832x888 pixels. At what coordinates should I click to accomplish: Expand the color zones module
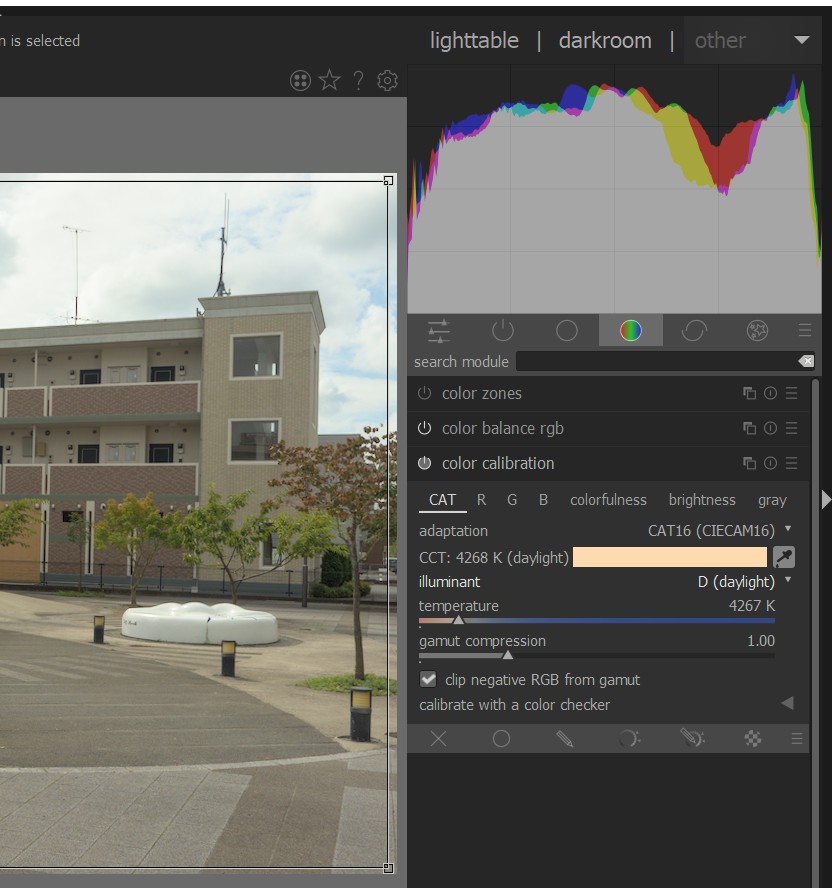pos(481,393)
